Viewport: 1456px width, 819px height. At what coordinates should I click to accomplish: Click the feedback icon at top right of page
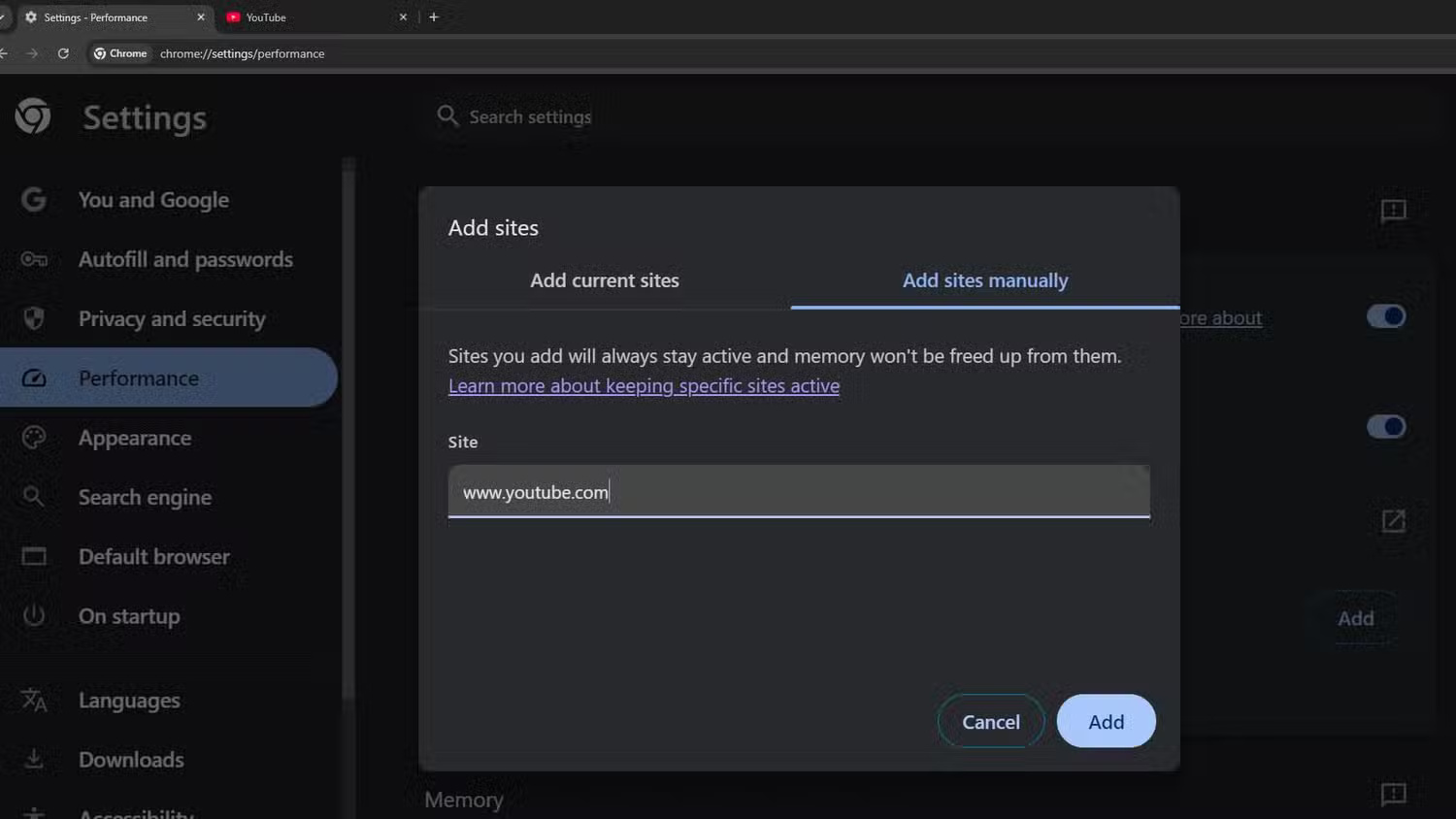point(1393,211)
